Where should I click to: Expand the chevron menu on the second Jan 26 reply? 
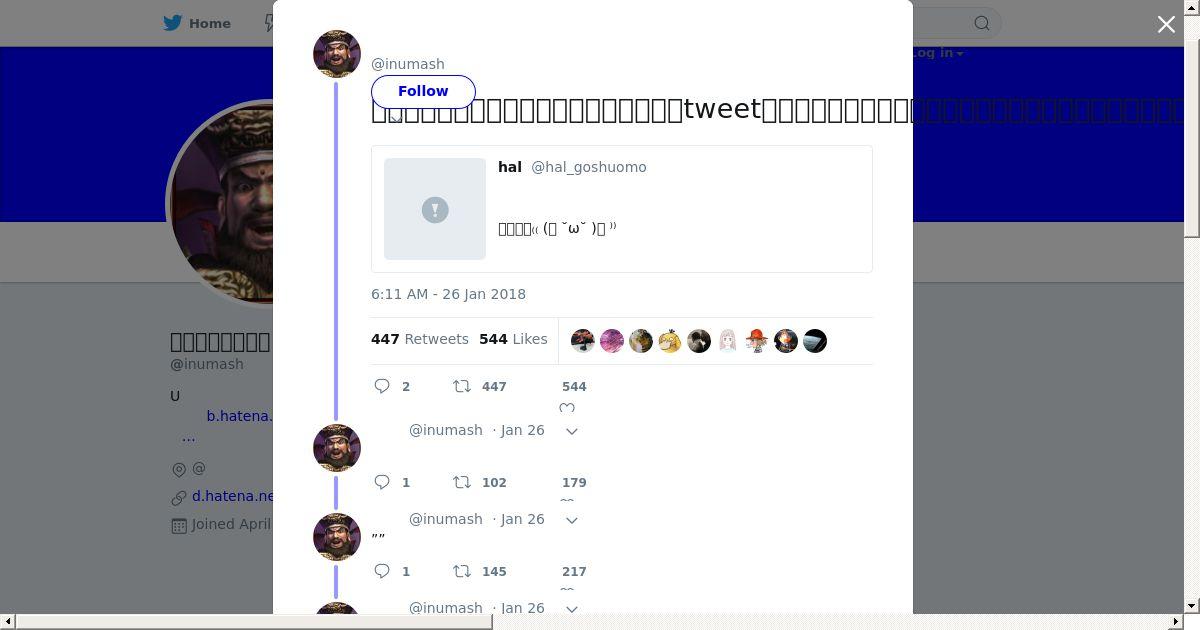point(572,520)
